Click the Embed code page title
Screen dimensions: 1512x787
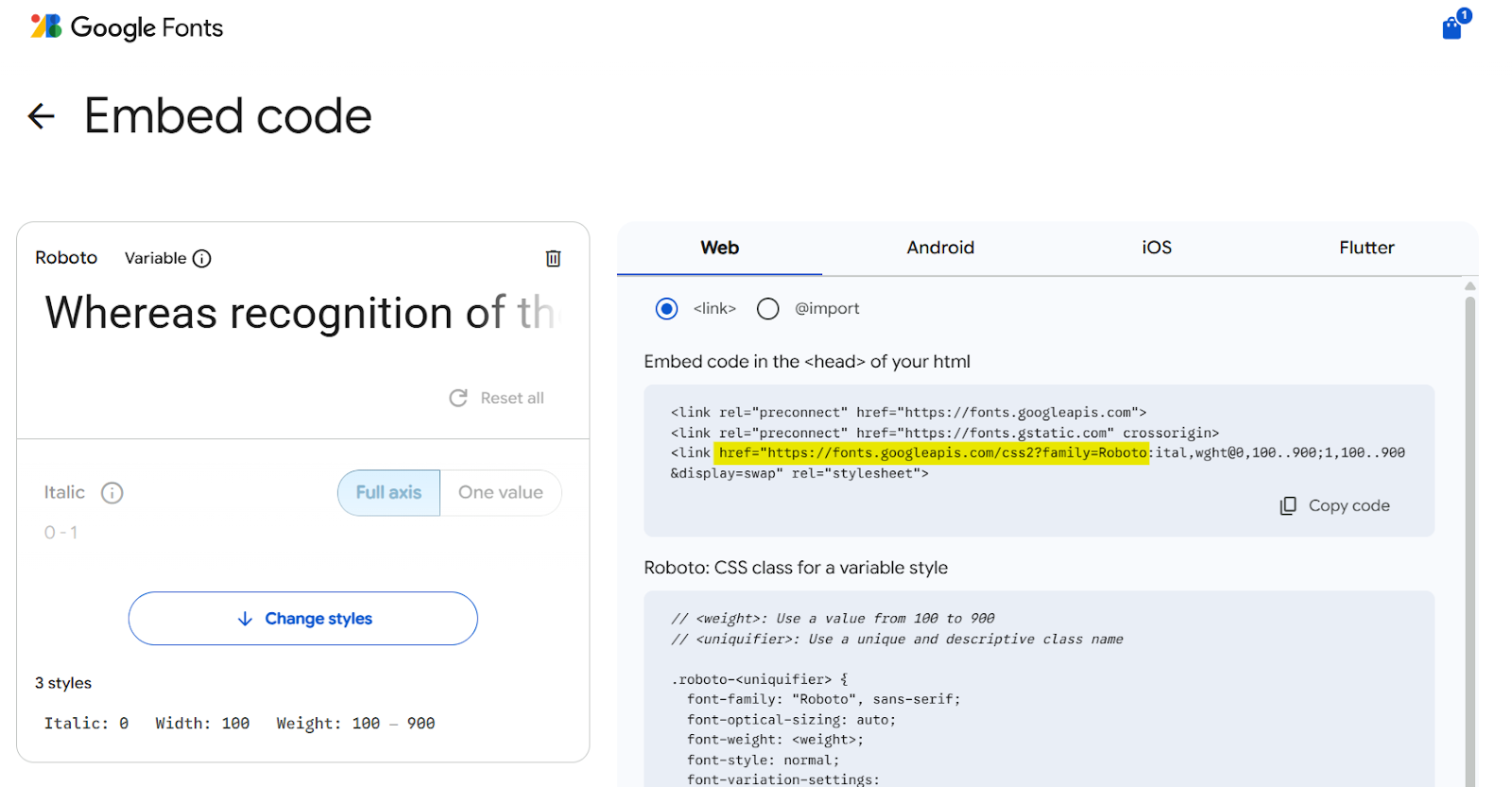228,116
